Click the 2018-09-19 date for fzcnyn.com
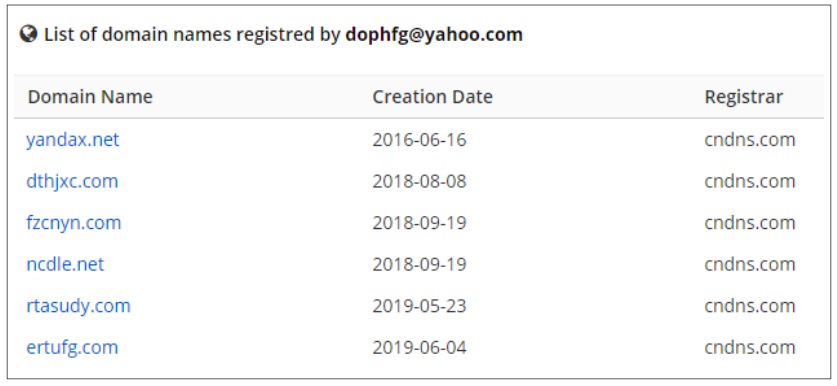The height and width of the screenshot is (386, 837). point(420,223)
